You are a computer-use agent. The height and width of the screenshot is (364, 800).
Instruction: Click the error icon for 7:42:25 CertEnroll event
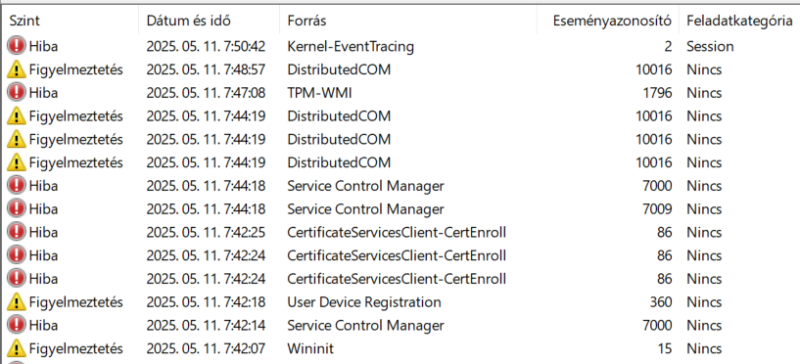click(x=17, y=232)
